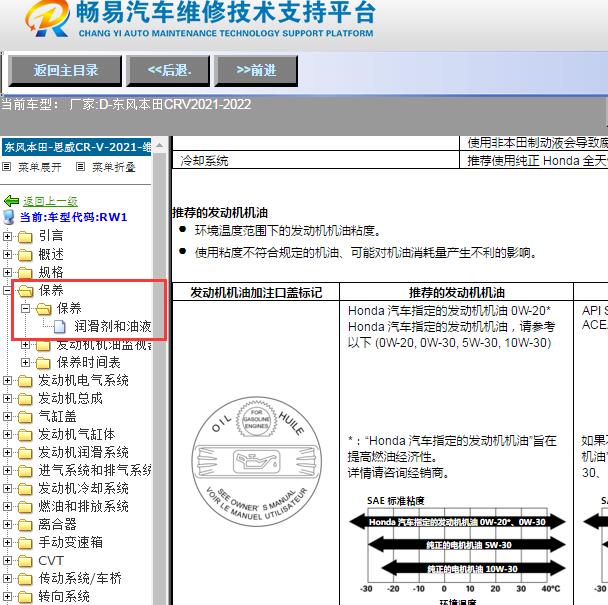
Task: Click the 润滑剂和油液 document icon
Action: 59,327
